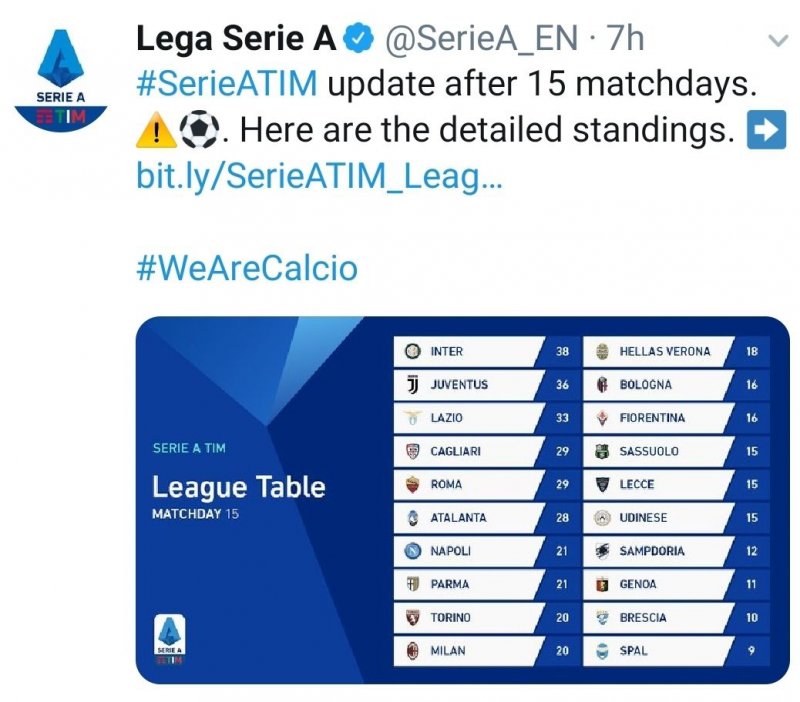Click the Inter club crest
Screen dimensions: 800x702
[x=412, y=352]
